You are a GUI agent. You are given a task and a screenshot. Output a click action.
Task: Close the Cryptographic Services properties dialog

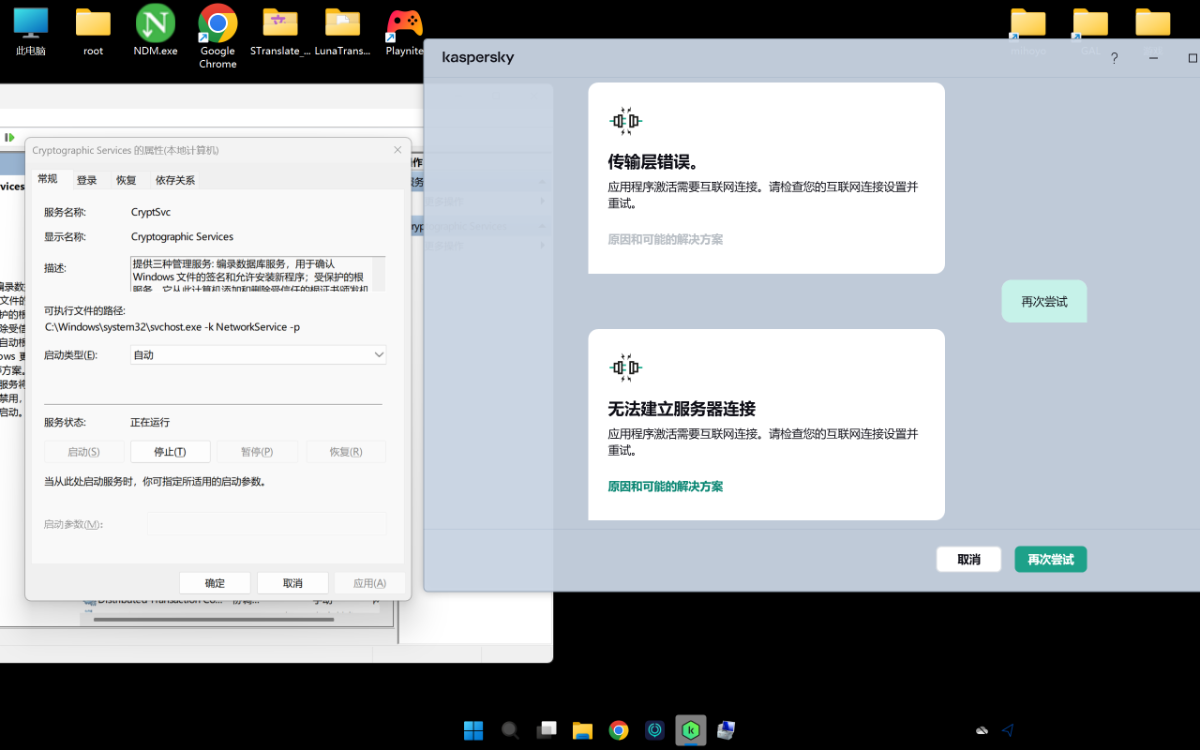[x=397, y=150]
